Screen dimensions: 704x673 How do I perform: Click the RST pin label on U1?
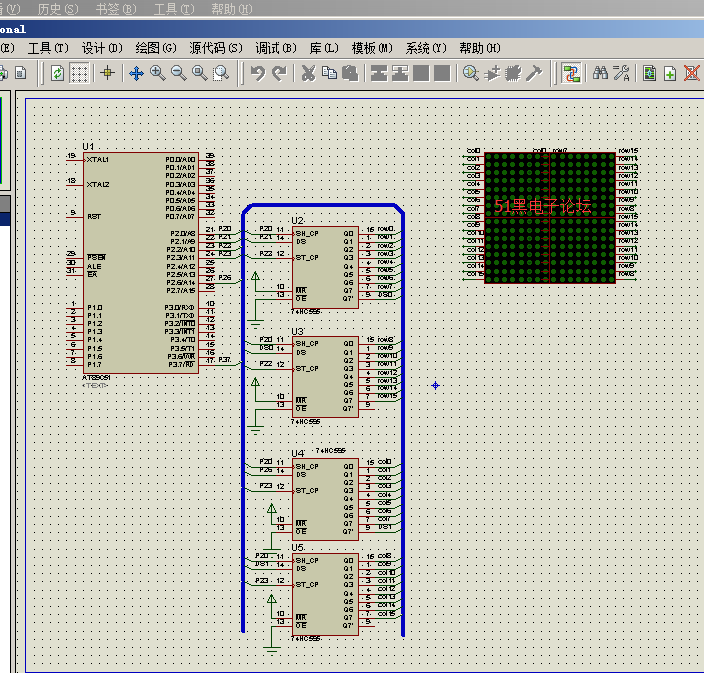pos(94,216)
